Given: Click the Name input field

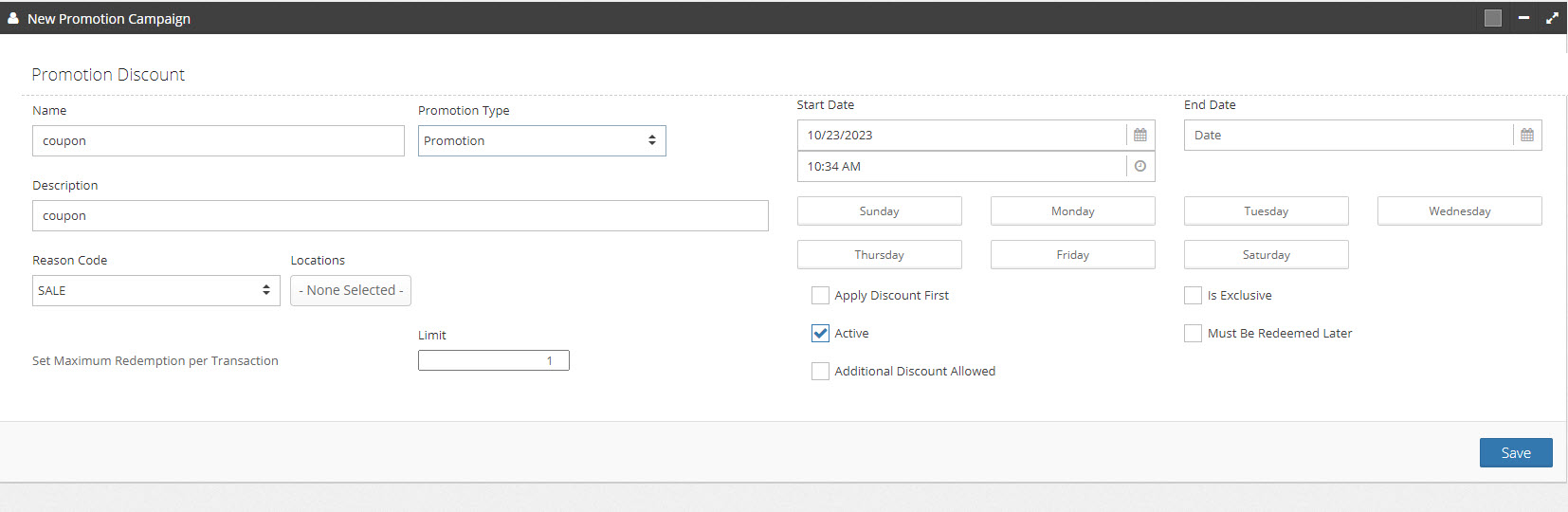Looking at the screenshot, I should (x=218, y=141).
